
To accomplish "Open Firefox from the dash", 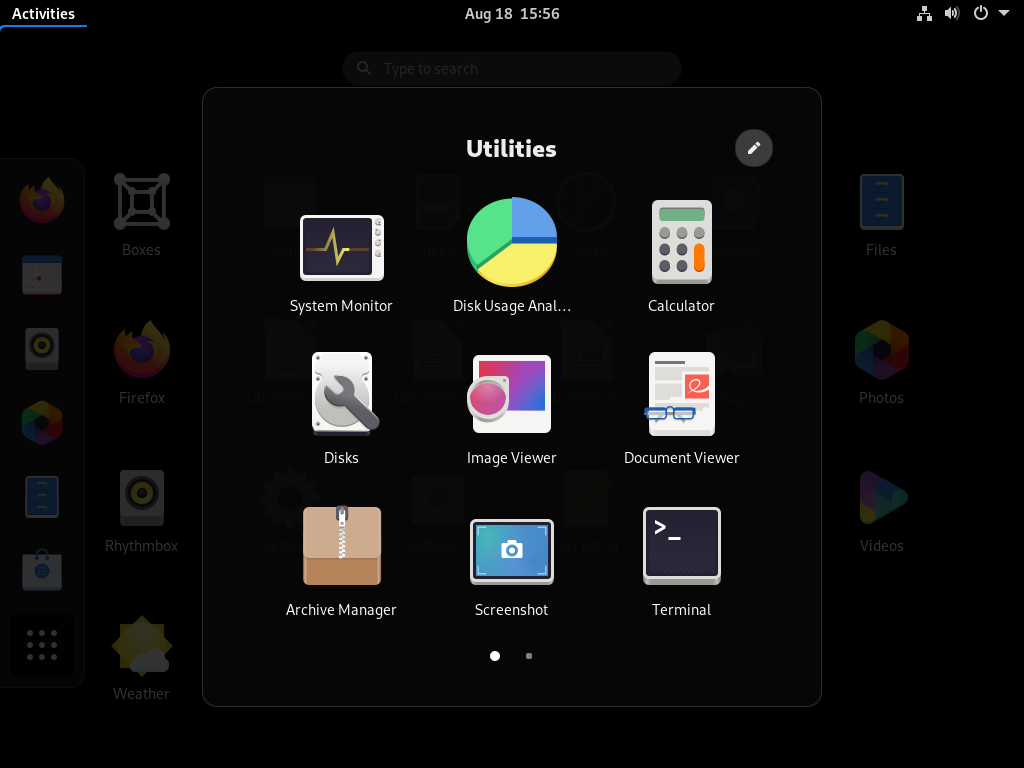I will [42, 200].
